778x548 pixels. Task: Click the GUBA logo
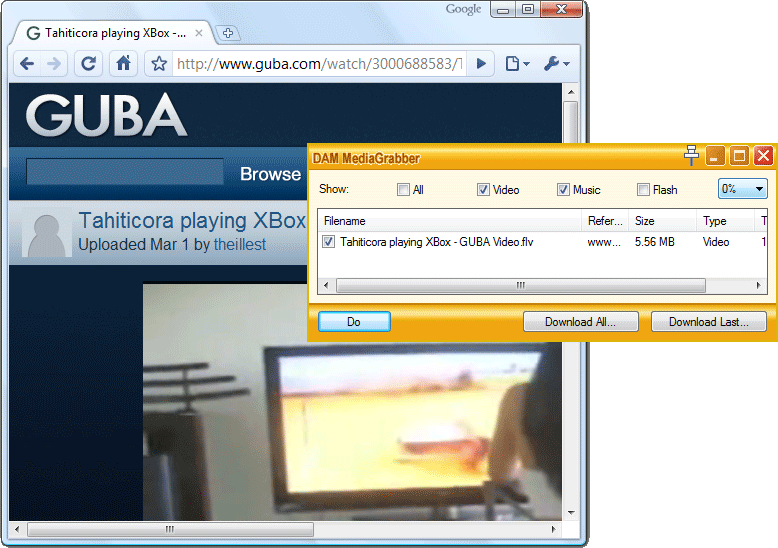pos(107,115)
